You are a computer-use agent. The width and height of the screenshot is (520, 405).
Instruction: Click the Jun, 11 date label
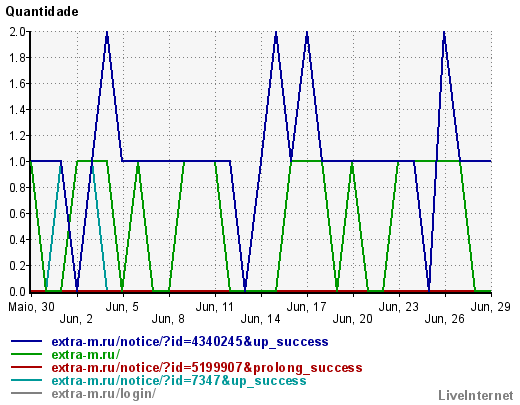[x=215, y=307]
